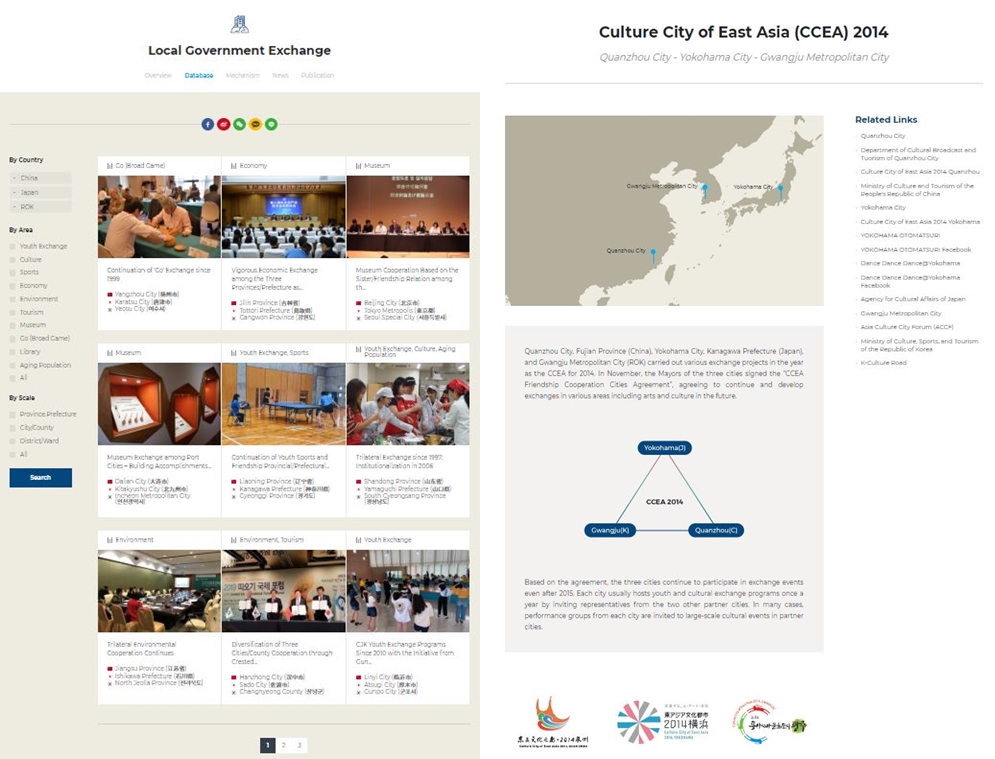Check the Culture area filter

click(13, 260)
